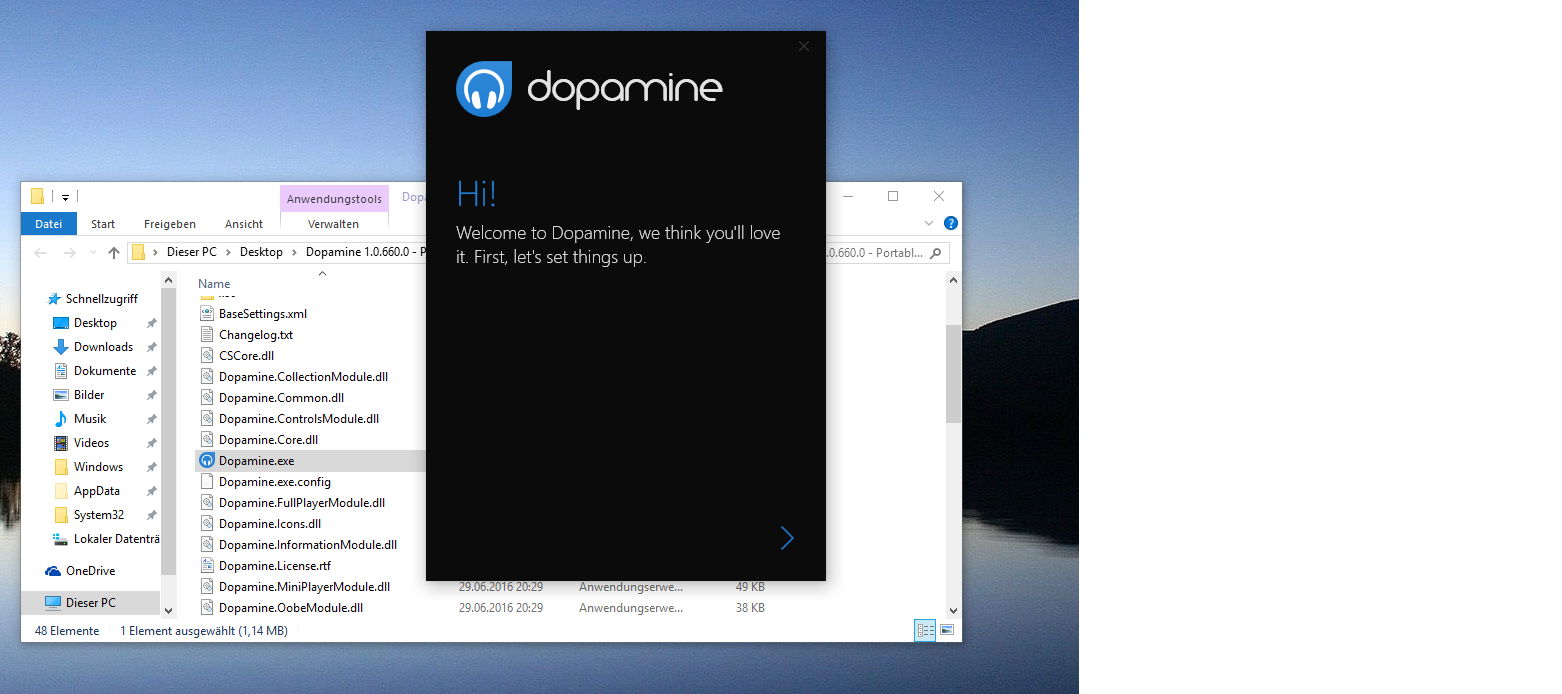Select the Dopamine.exe.config file icon
The image size is (1562, 694).
[x=207, y=482]
